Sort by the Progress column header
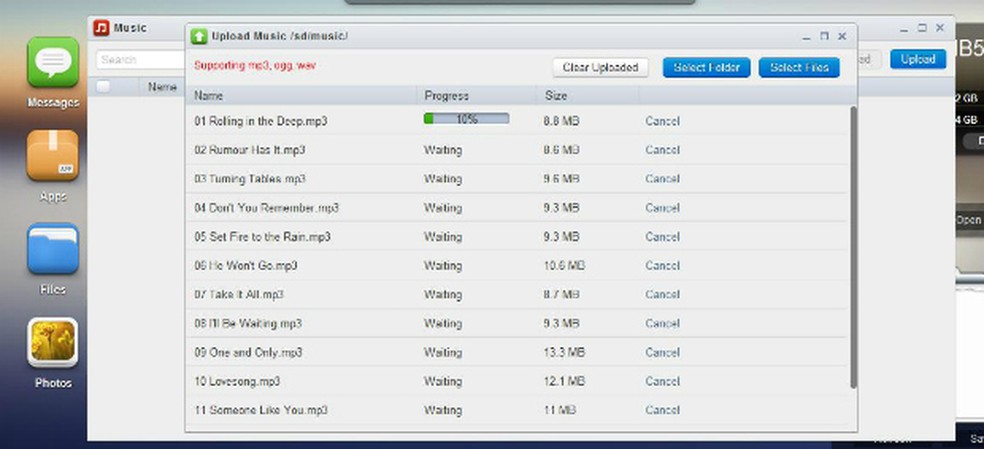This screenshot has height=449, width=984. point(446,95)
